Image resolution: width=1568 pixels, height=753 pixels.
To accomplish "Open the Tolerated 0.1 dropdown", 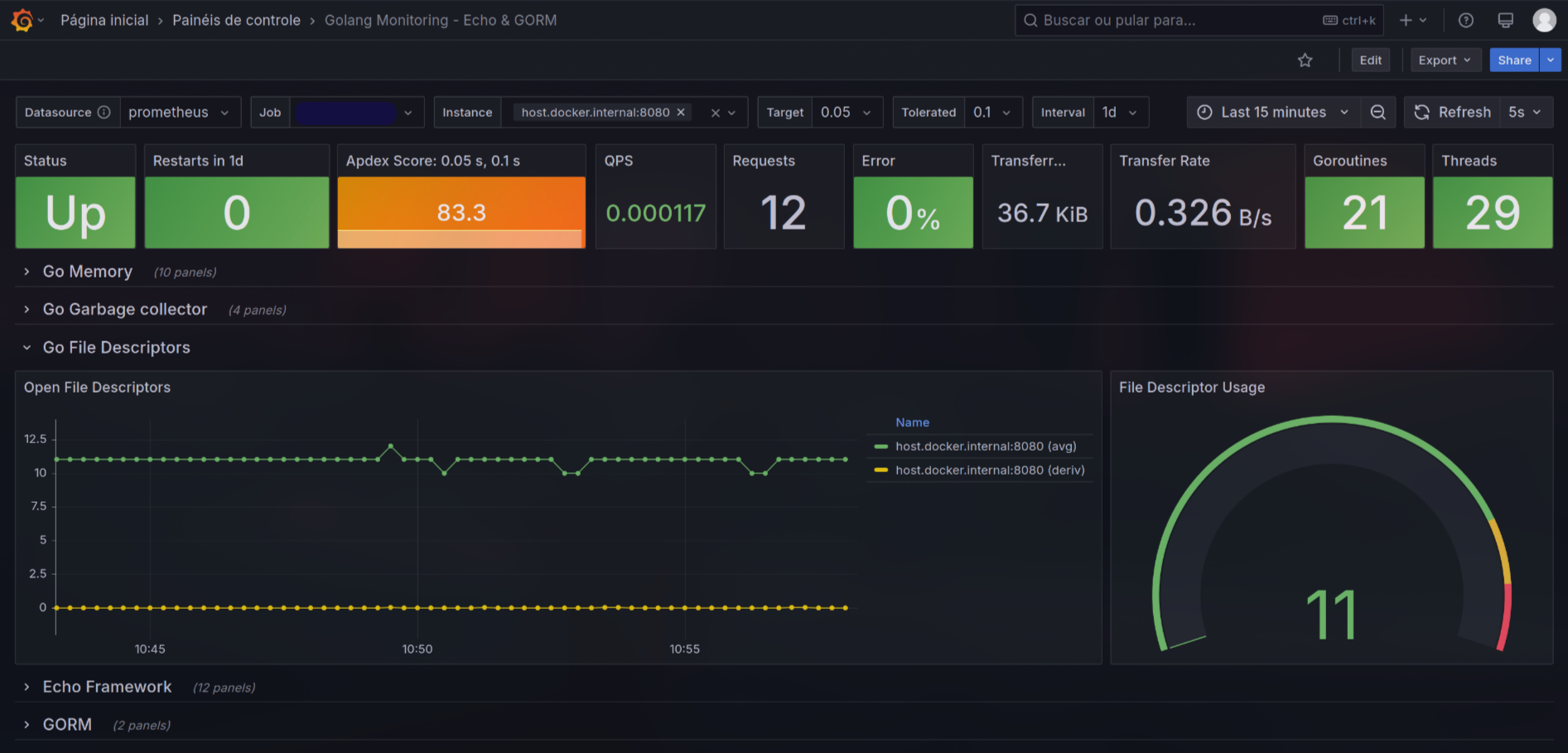I will [x=993, y=112].
